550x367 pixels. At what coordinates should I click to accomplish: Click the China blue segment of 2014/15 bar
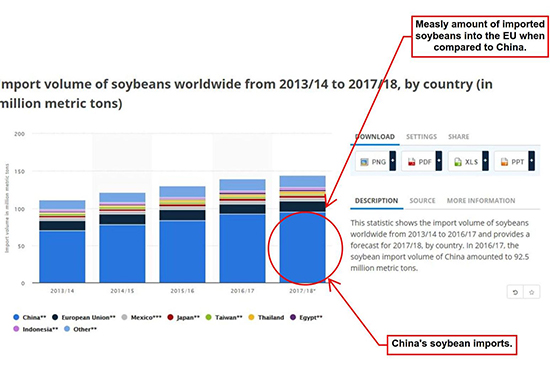click(x=122, y=254)
